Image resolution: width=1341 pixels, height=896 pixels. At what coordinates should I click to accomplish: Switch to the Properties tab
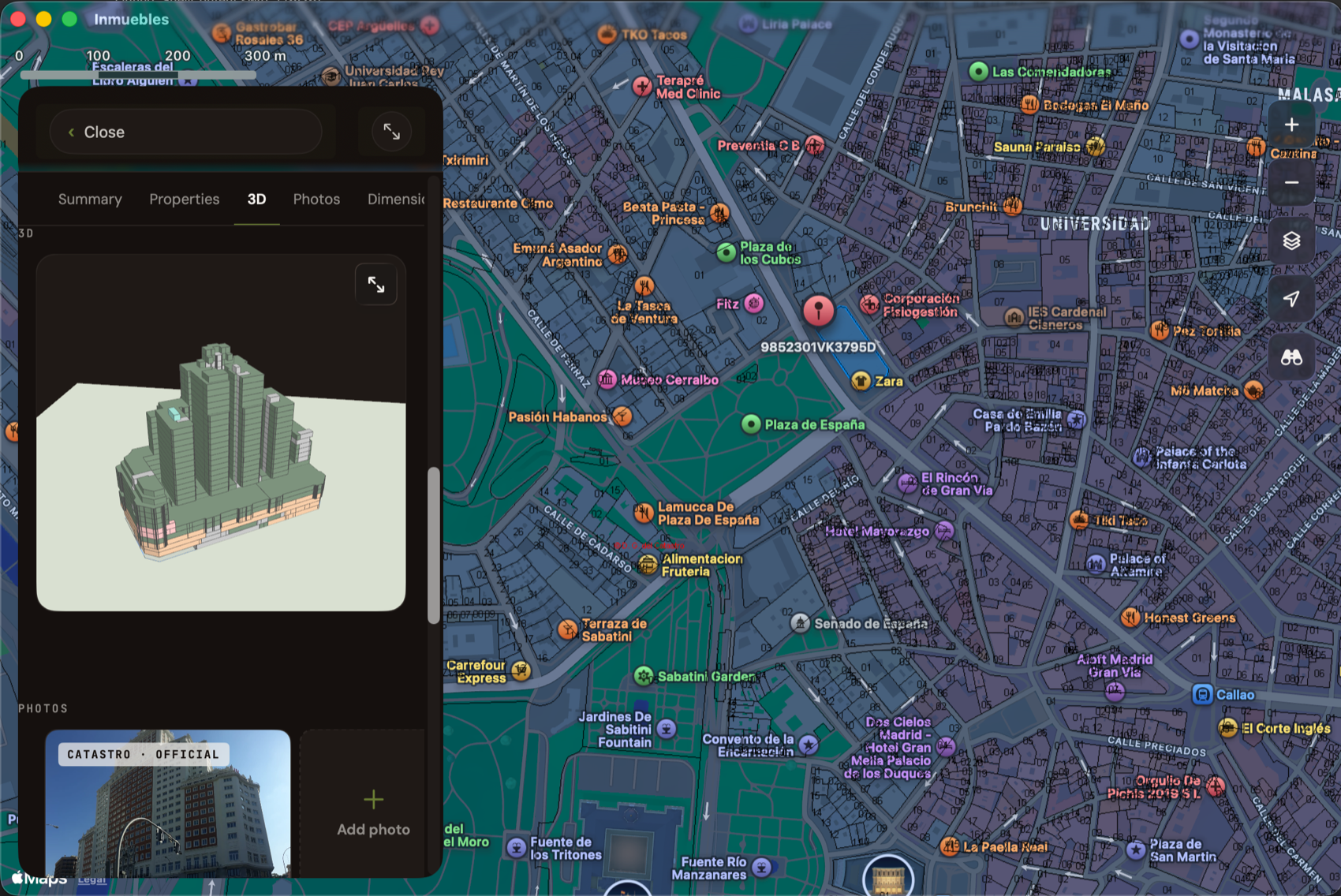[x=185, y=200]
